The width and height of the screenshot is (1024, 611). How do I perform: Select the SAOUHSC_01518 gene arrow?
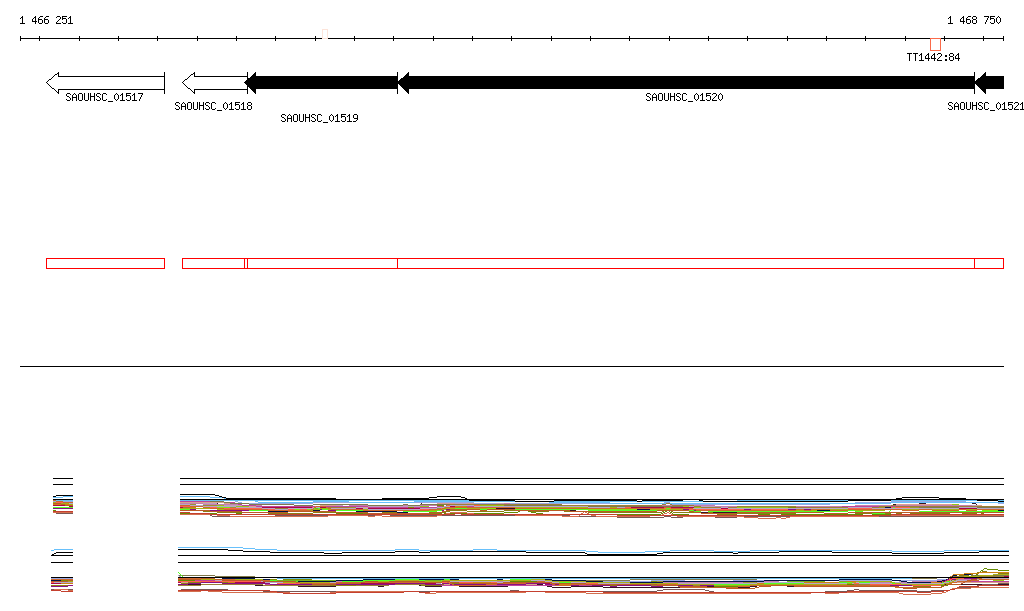tap(214, 83)
